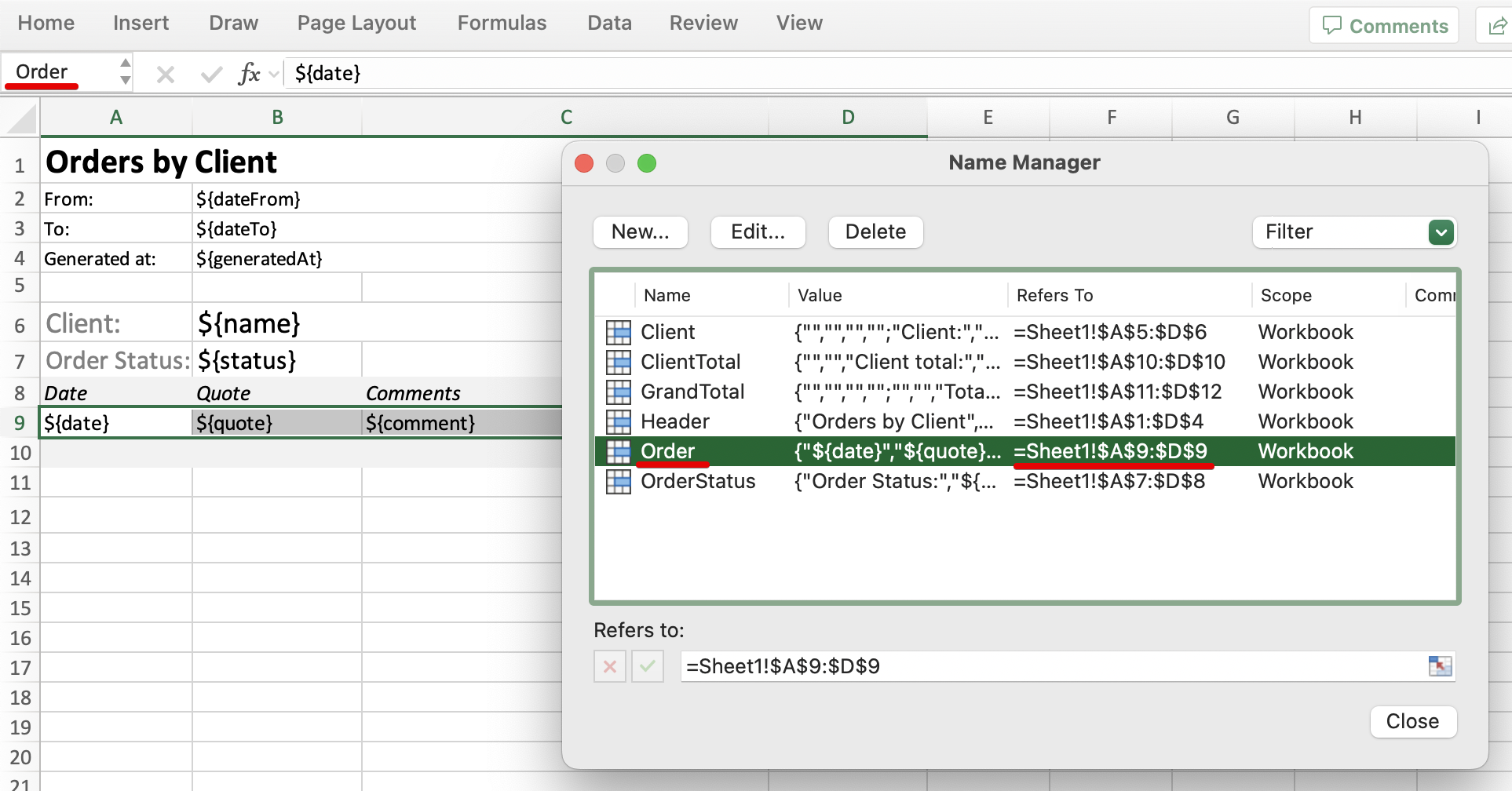Expand the fx function dropdown chevron

(x=274, y=75)
